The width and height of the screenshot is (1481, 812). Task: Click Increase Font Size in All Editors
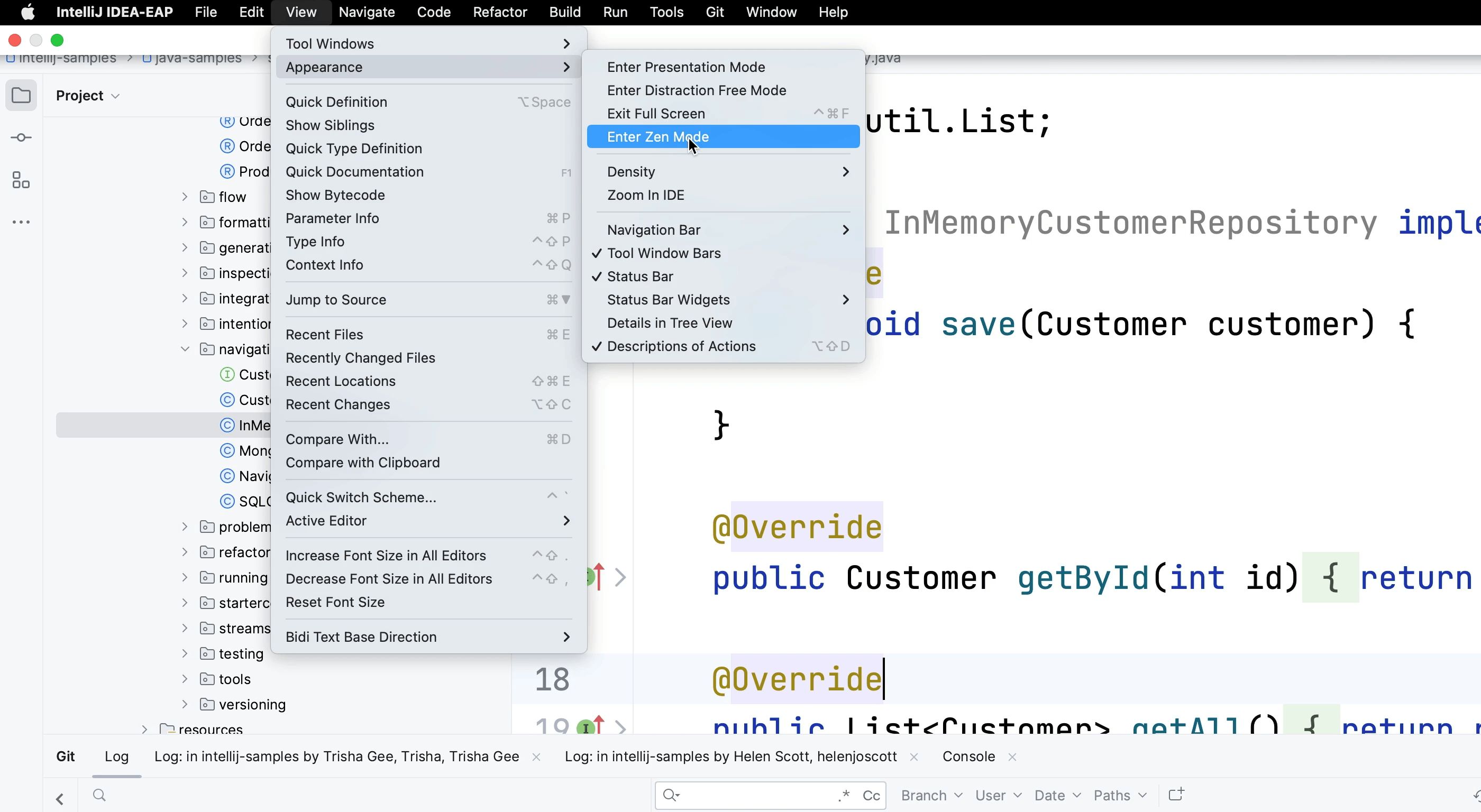(428, 556)
